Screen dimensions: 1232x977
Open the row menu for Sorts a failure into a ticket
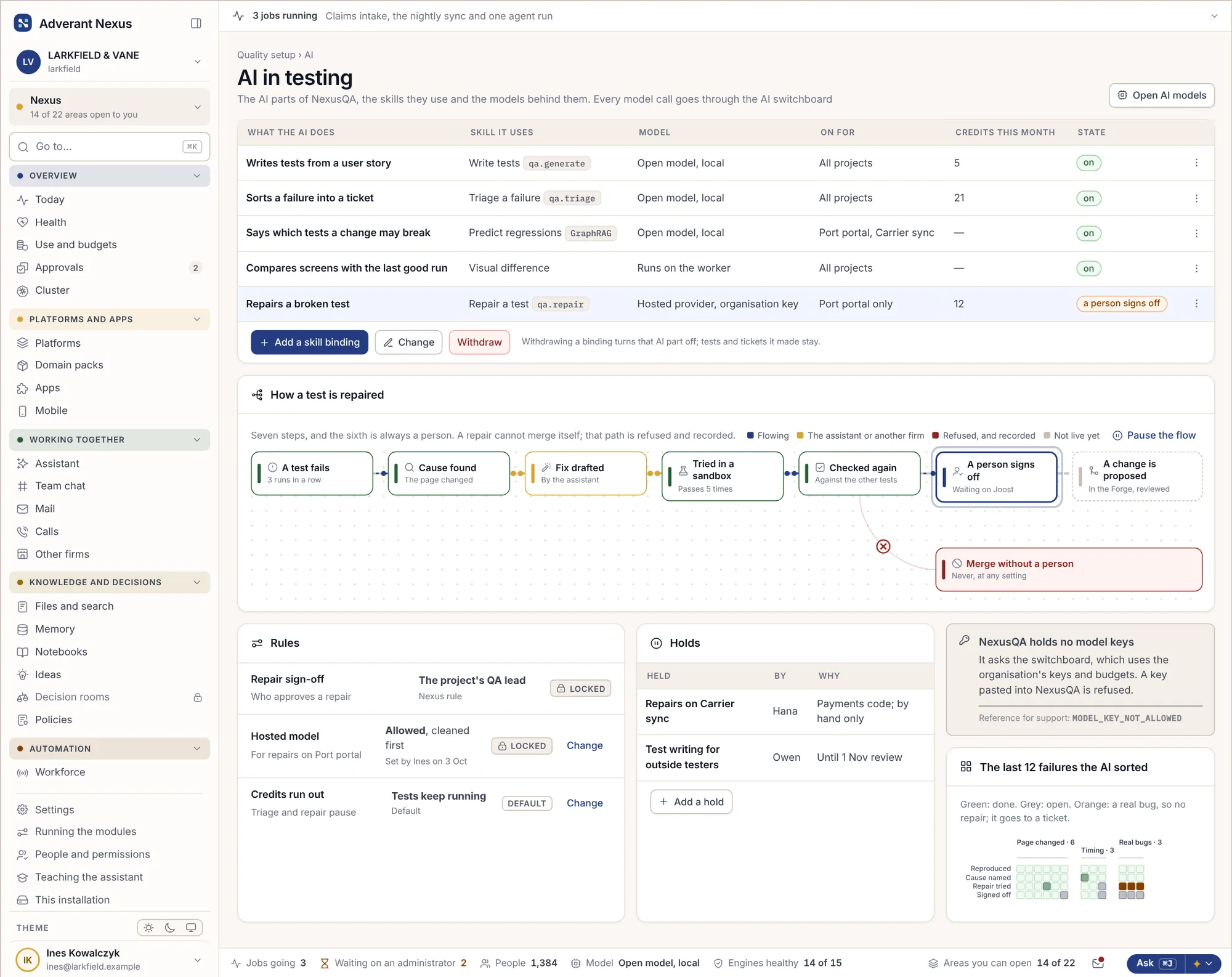[1196, 198]
